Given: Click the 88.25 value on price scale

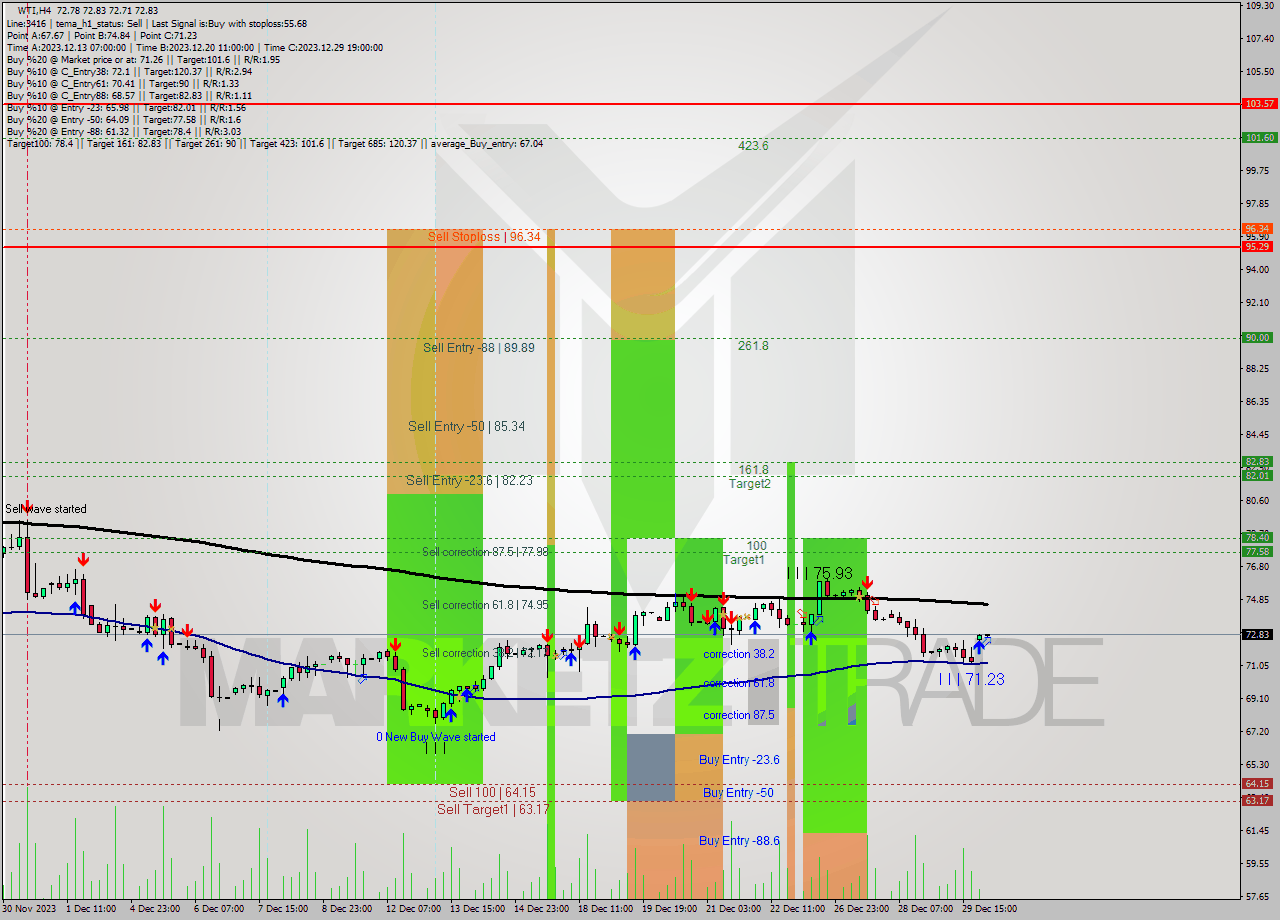Looking at the screenshot, I should (x=1259, y=369).
